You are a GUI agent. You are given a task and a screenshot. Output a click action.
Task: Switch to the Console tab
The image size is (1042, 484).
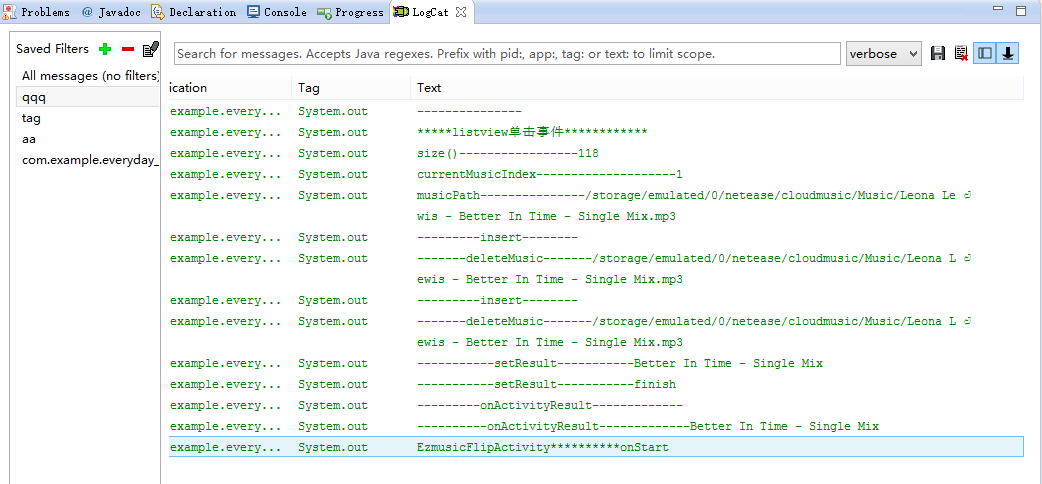(x=277, y=12)
